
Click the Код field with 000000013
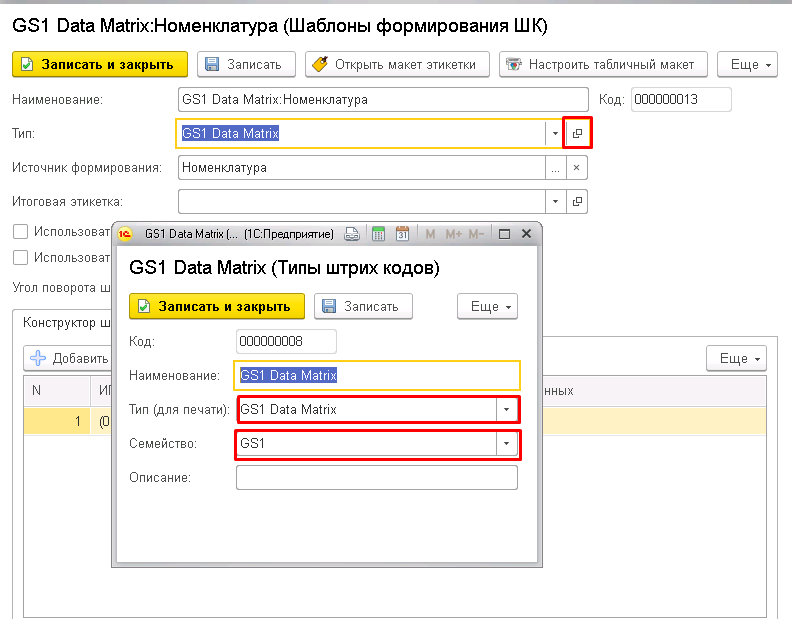681,100
